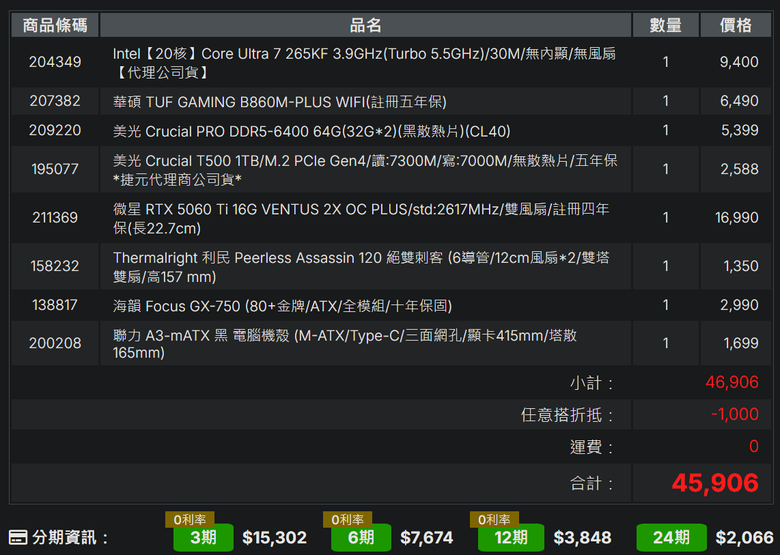Click product code 158232
The image size is (780, 555).
pos(55,266)
